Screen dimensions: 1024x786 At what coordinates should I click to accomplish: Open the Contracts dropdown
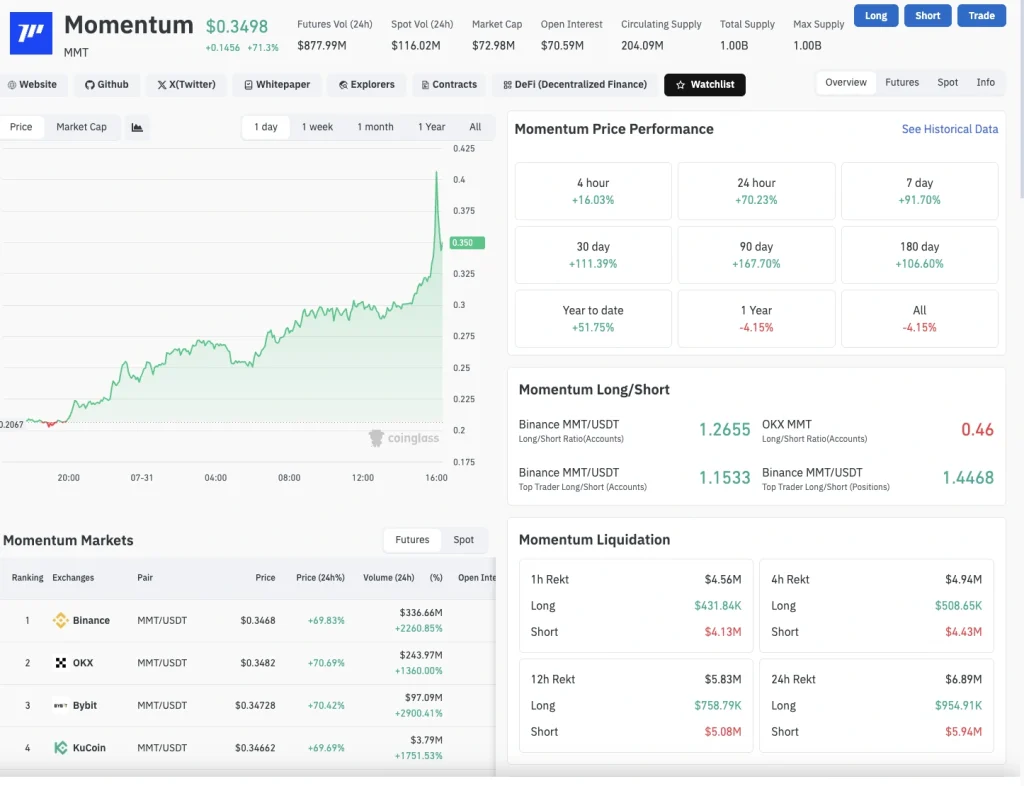449,85
